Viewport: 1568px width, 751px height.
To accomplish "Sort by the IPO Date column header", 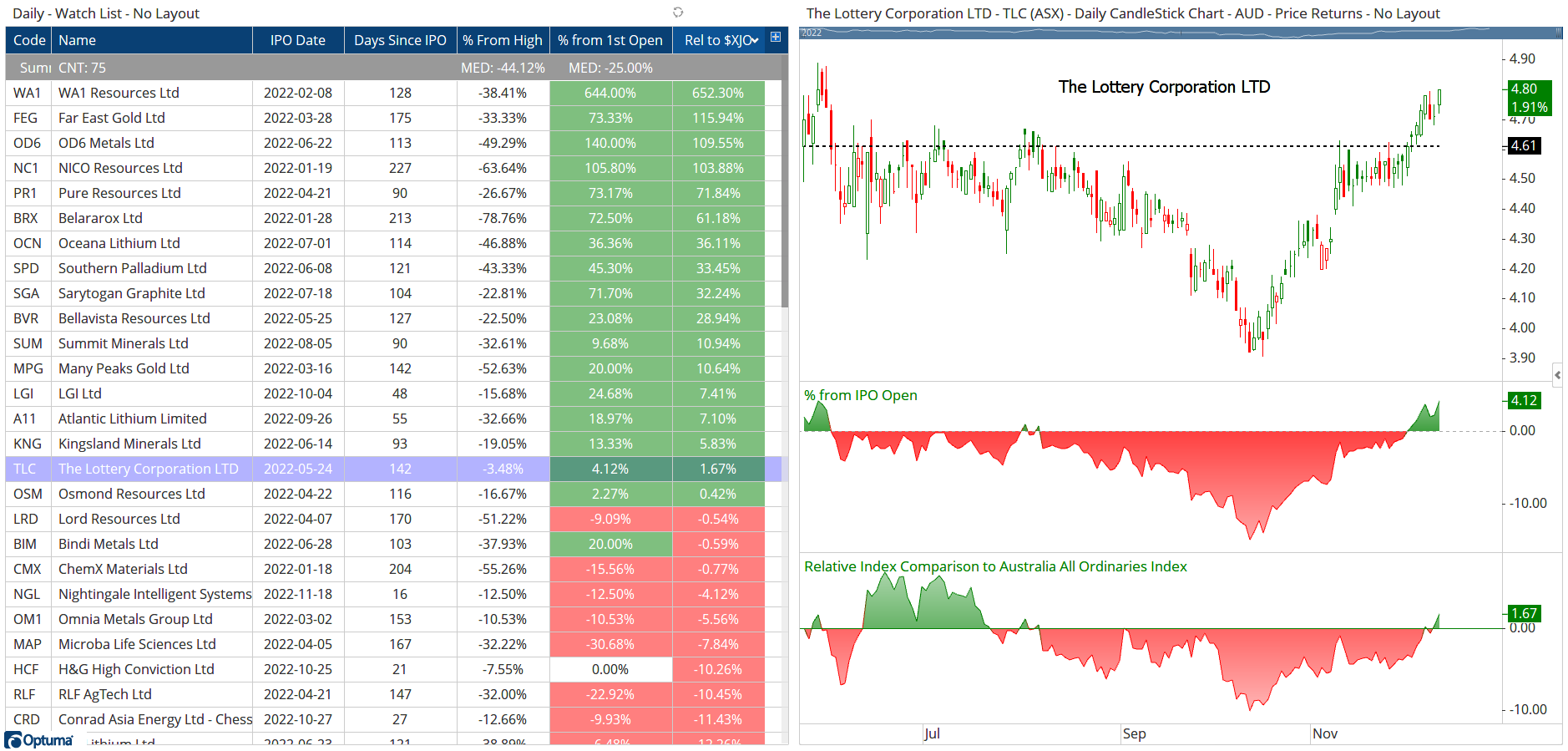I will pos(298,40).
